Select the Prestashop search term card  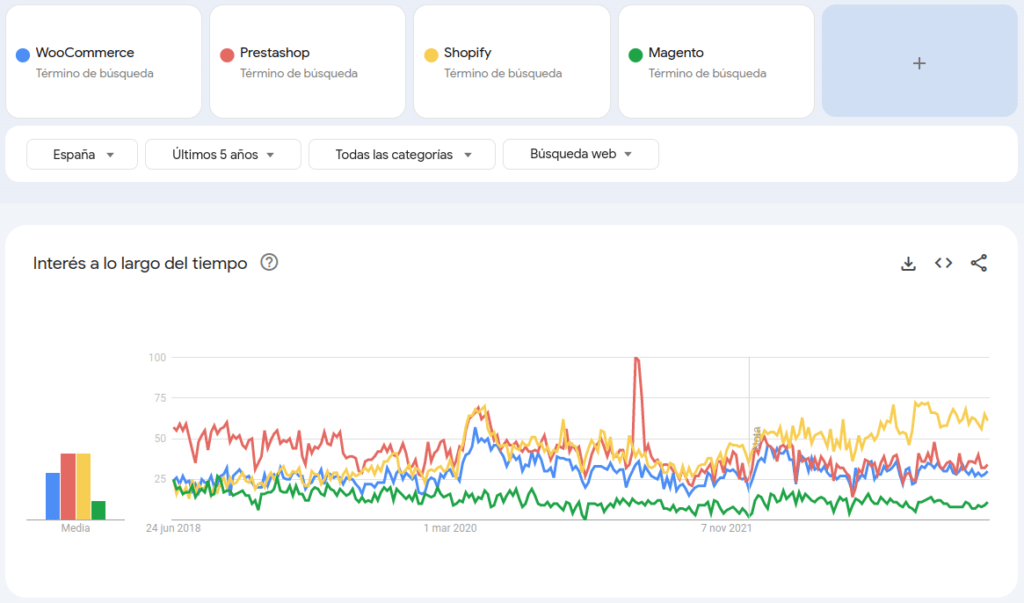(x=308, y=61)
